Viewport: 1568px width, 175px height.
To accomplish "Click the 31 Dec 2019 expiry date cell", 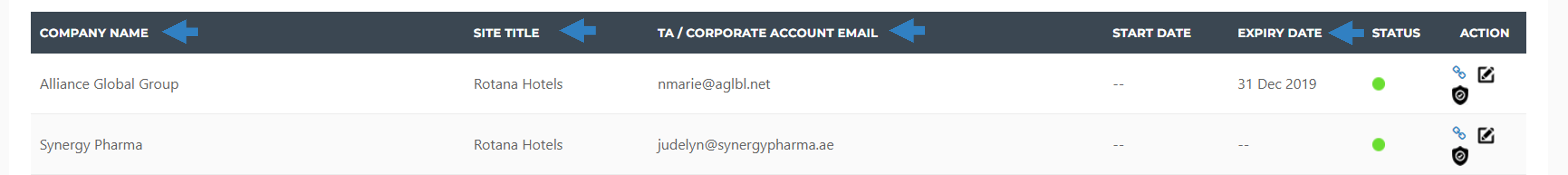I will click(1276, 84).
